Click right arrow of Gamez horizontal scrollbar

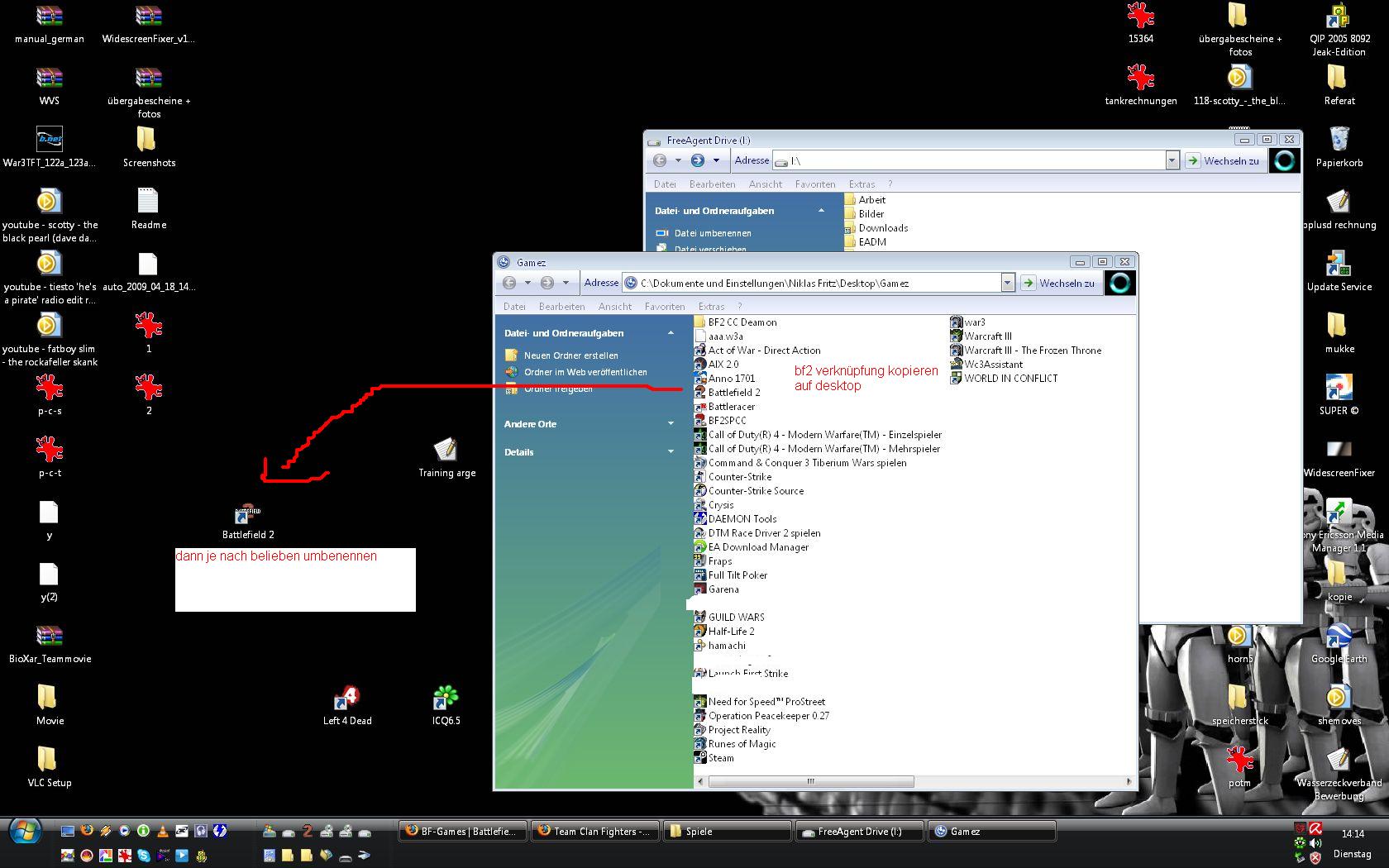point(1129,781)
